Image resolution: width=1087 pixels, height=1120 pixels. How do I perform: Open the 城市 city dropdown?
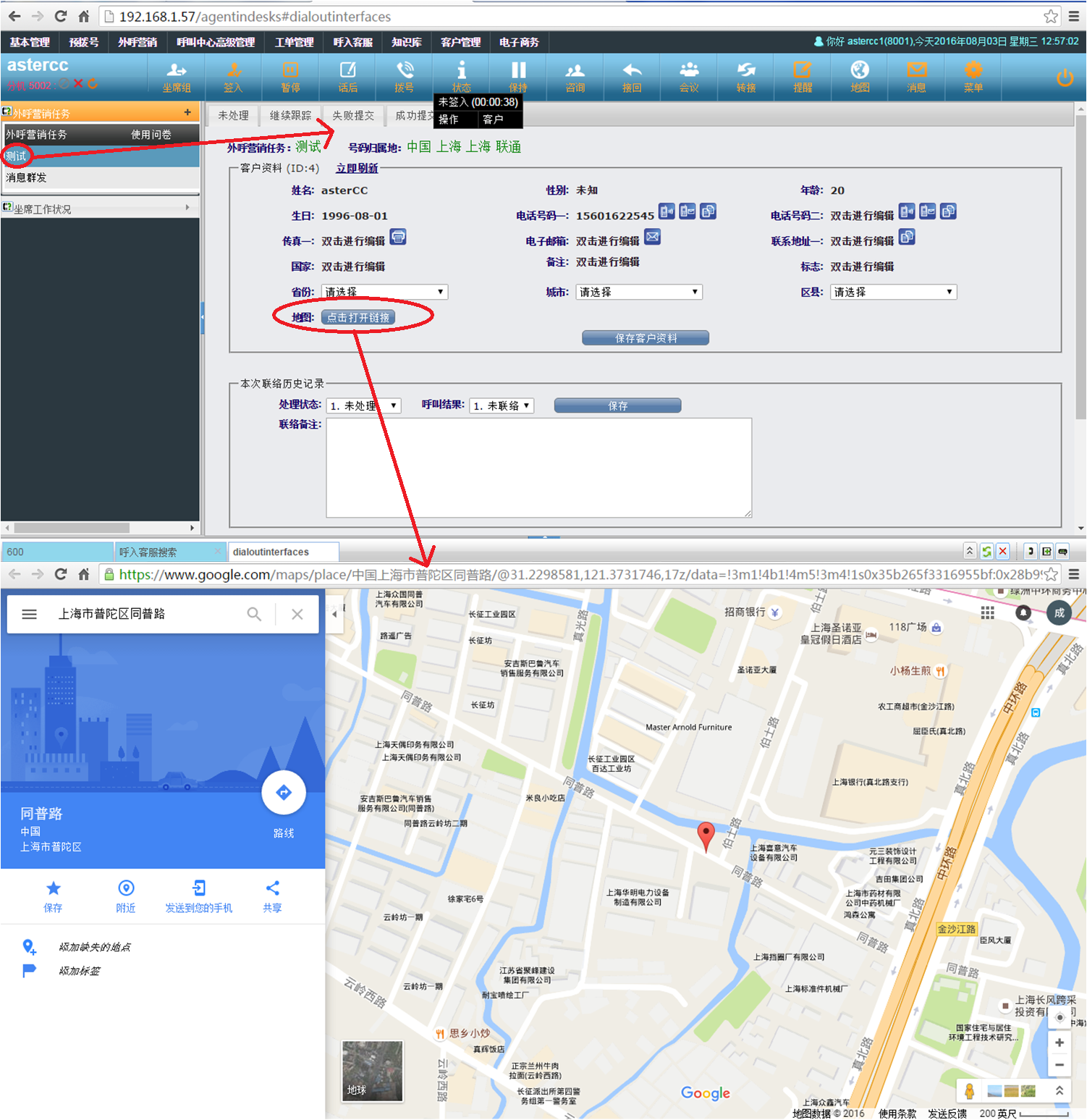coord(639,292)
